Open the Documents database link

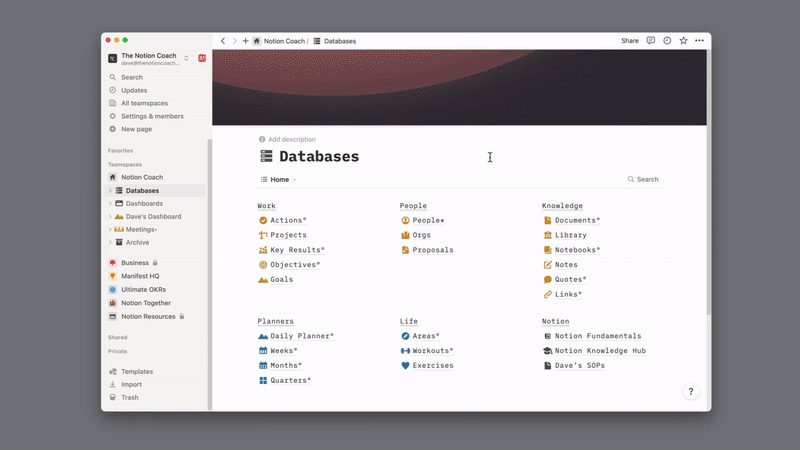(x=578, y=220)
